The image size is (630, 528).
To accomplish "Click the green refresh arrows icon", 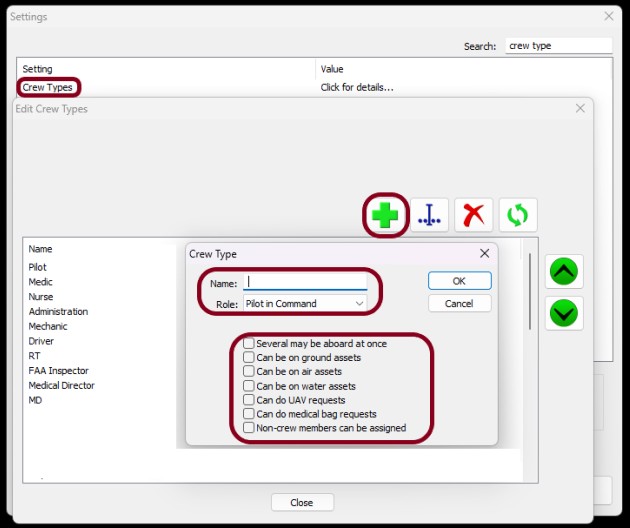I will [x=518, y=215].
